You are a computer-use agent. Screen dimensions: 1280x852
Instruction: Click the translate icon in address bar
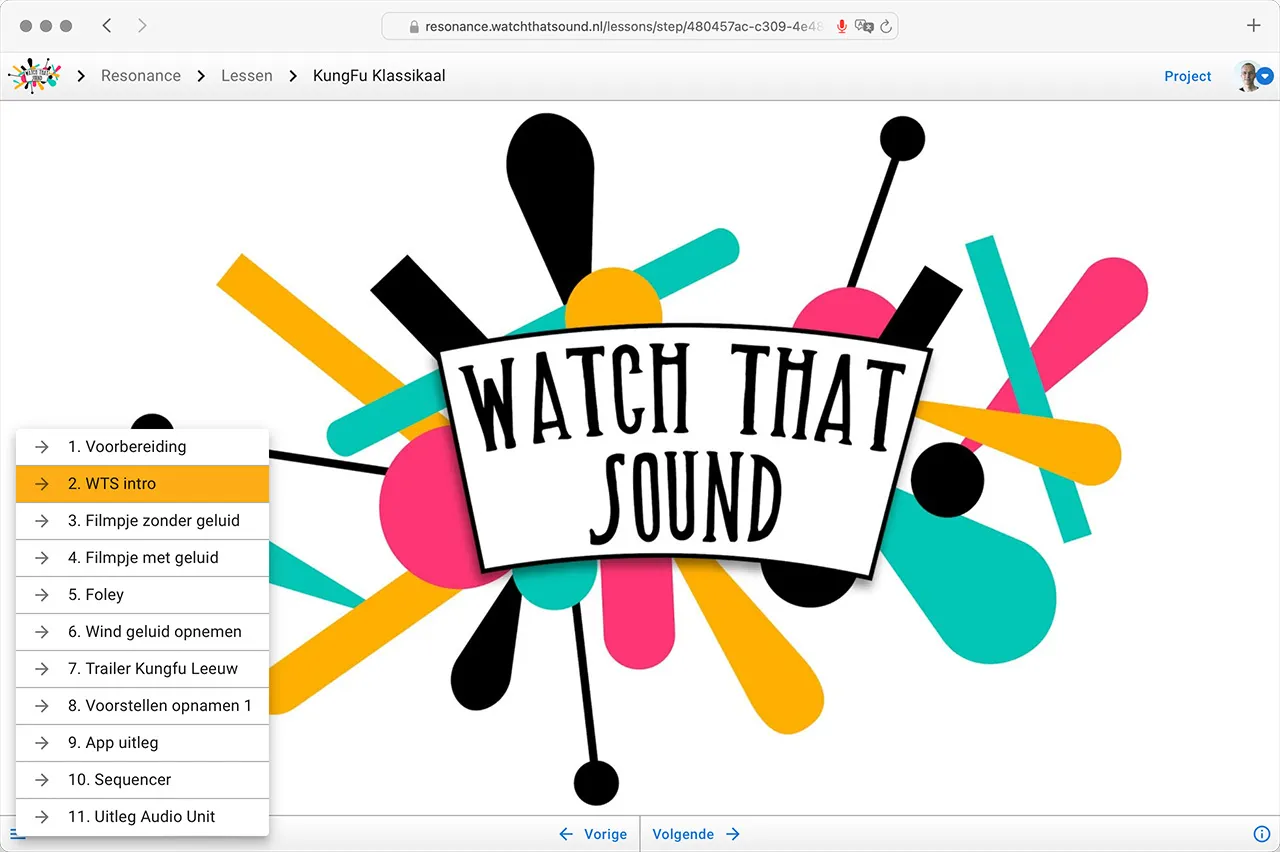[x=864, y=27]
